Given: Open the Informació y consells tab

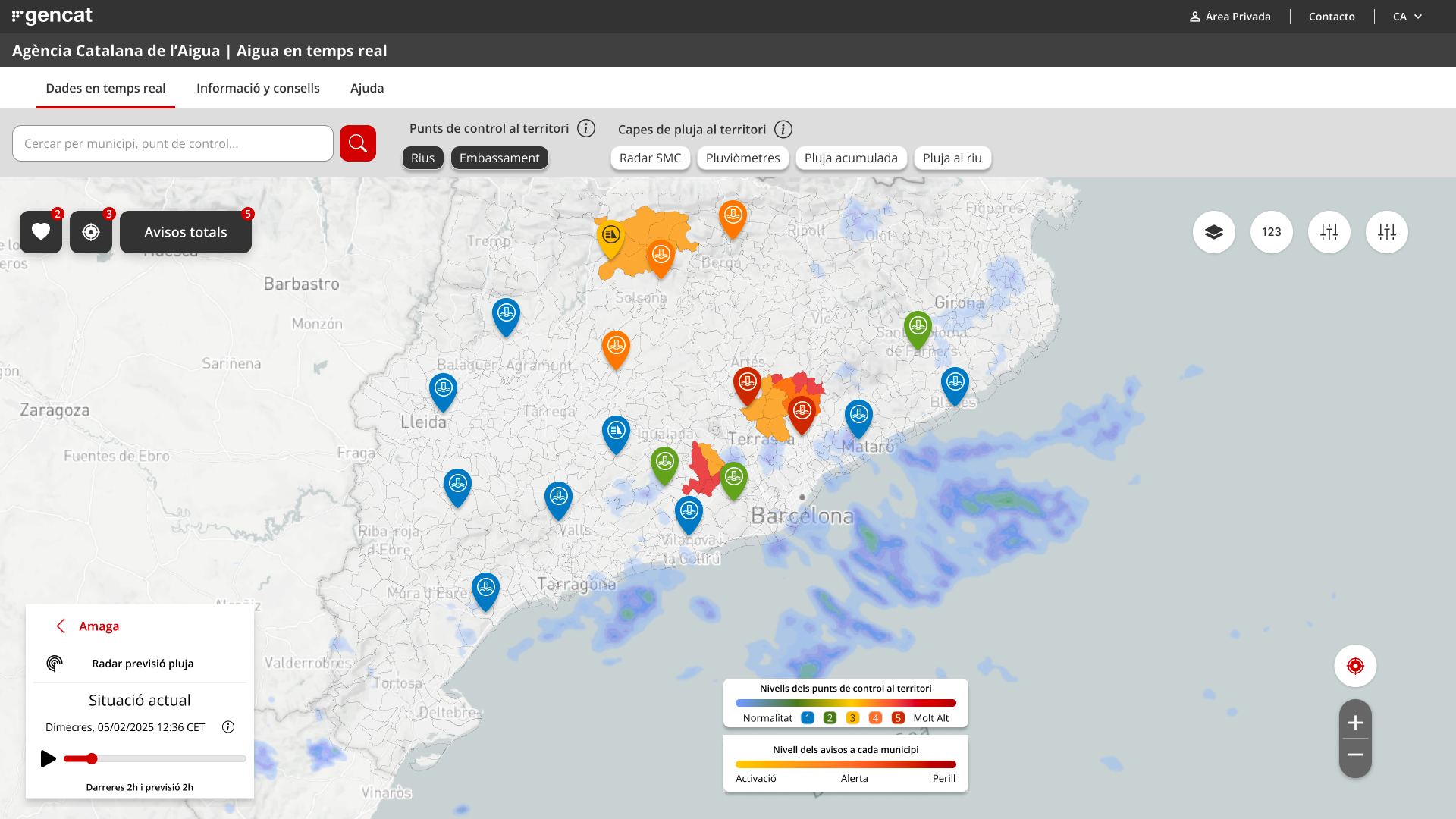Looking at the screenshot, I should click(258, 88).
